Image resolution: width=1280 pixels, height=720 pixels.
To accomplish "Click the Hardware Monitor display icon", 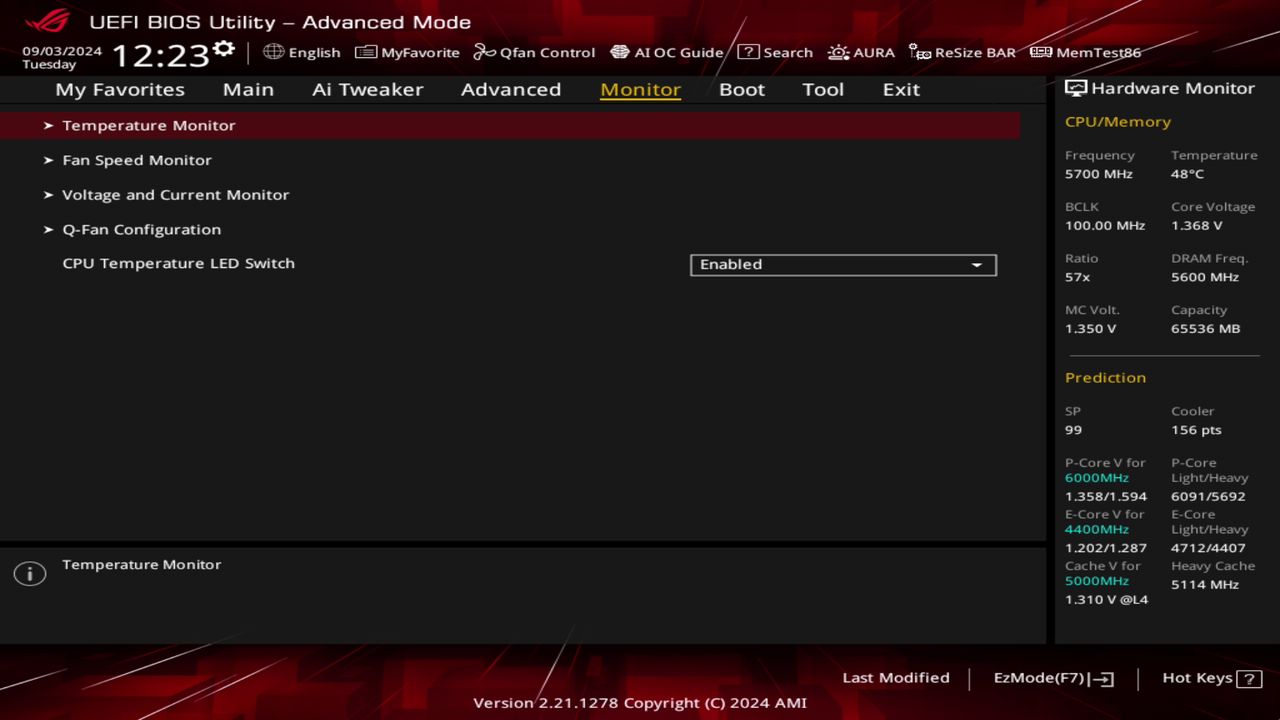I will (x=1076, y=88).
